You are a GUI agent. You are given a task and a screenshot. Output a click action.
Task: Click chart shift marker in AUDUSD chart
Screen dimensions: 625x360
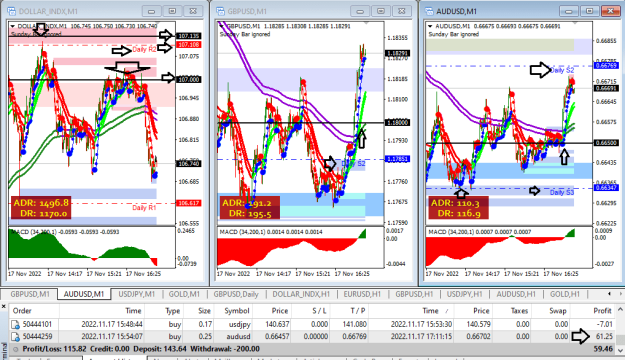[575, 23]
